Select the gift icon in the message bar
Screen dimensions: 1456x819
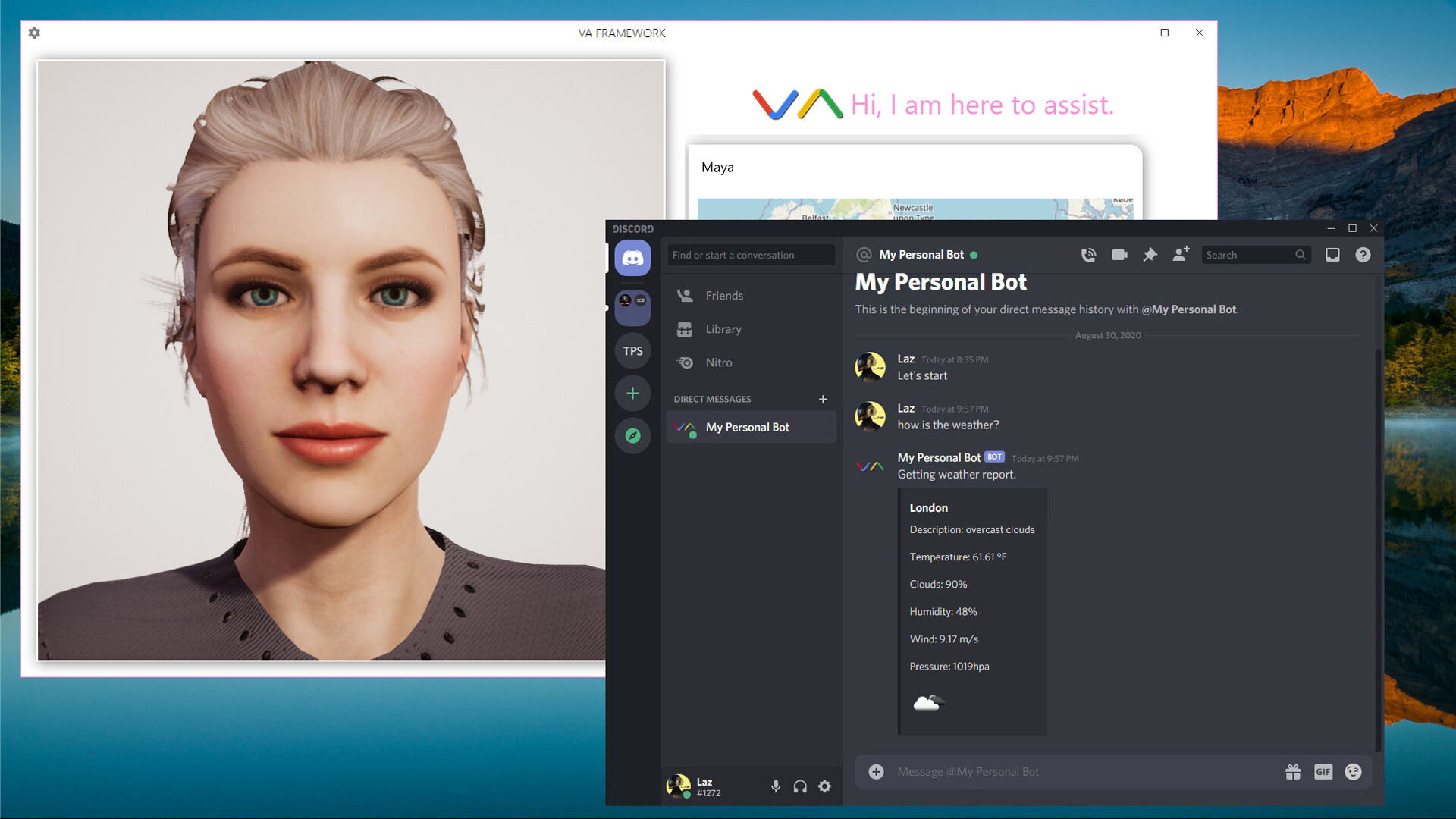[x=1294, y=771]
